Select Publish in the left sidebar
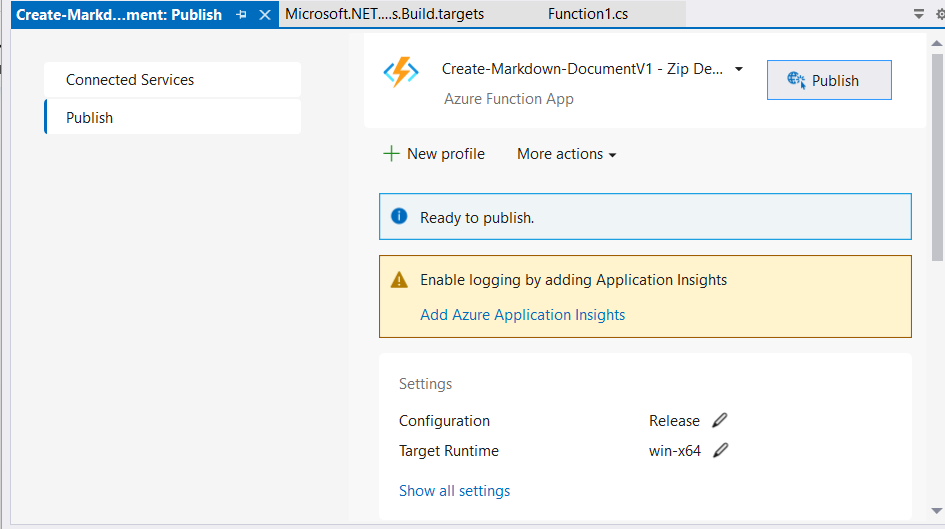 click(x=172, y=117)
